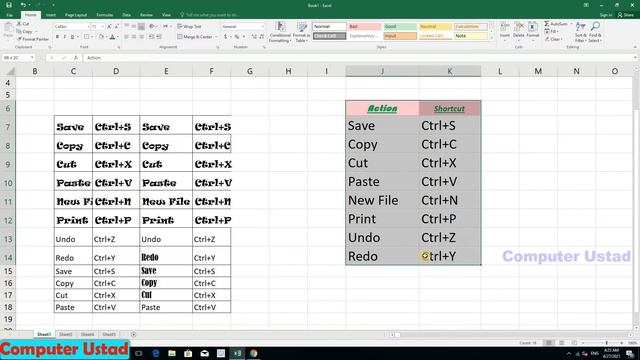Screen dimensions: 640x360
Task: Switch to the Data tab
Action: (127, 15)
